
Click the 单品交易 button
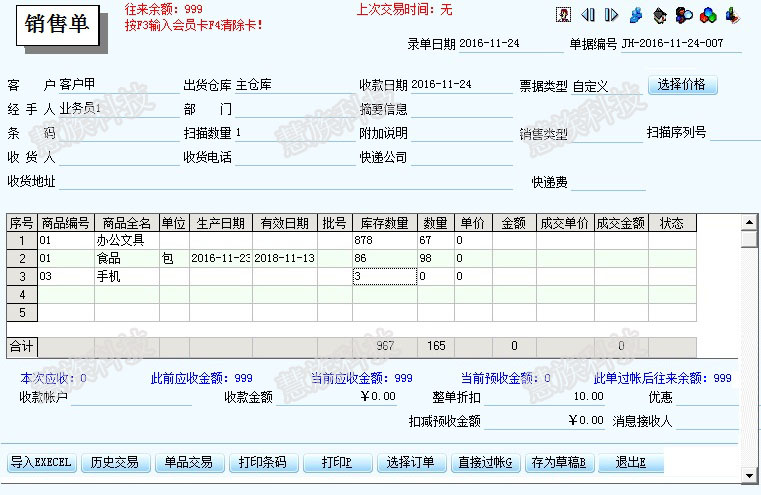tap(189, 462)
